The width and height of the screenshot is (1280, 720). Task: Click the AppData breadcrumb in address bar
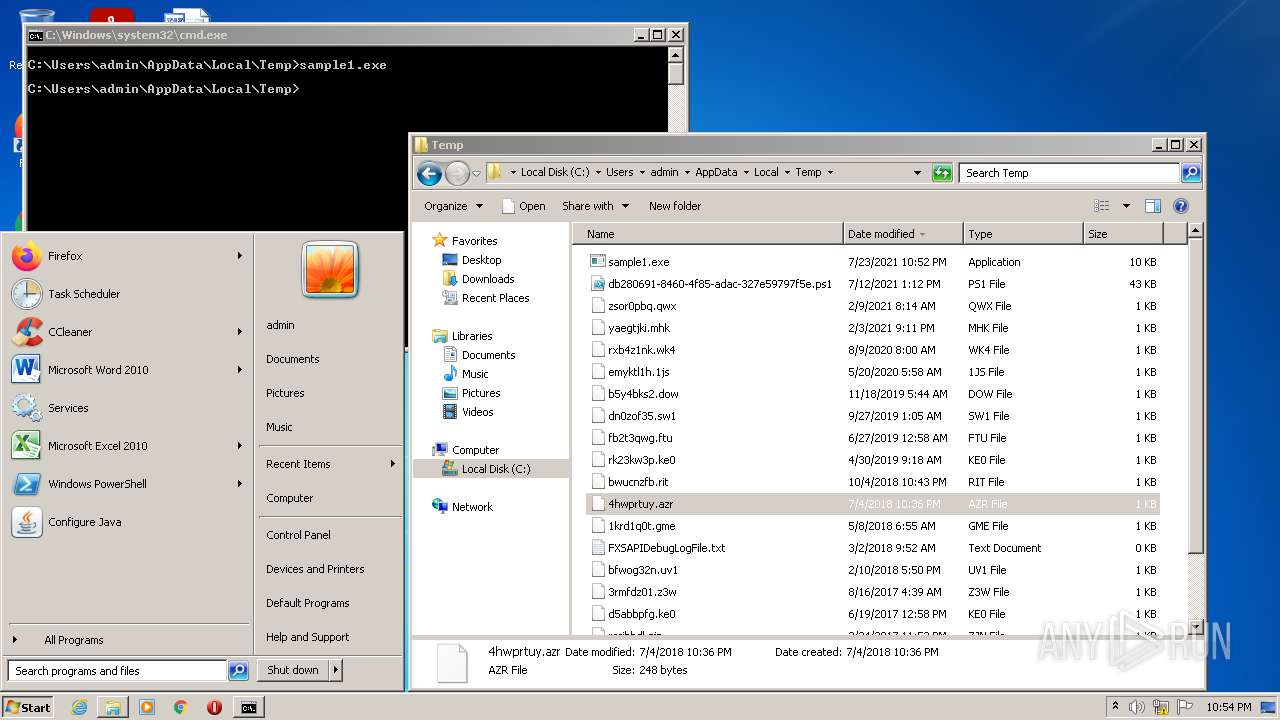(x=717, y=172)
